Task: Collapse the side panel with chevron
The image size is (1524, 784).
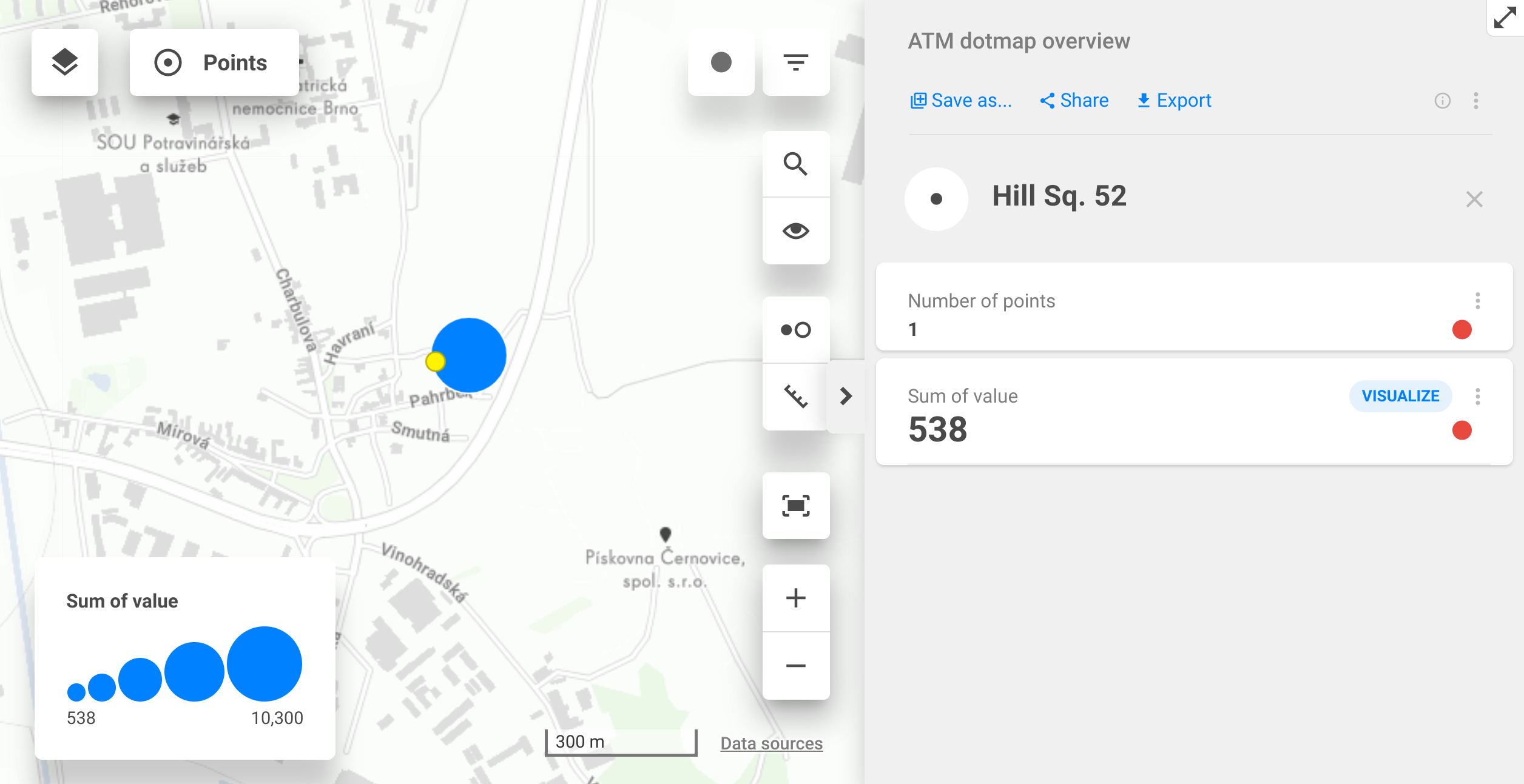Action: pos(846,397)
